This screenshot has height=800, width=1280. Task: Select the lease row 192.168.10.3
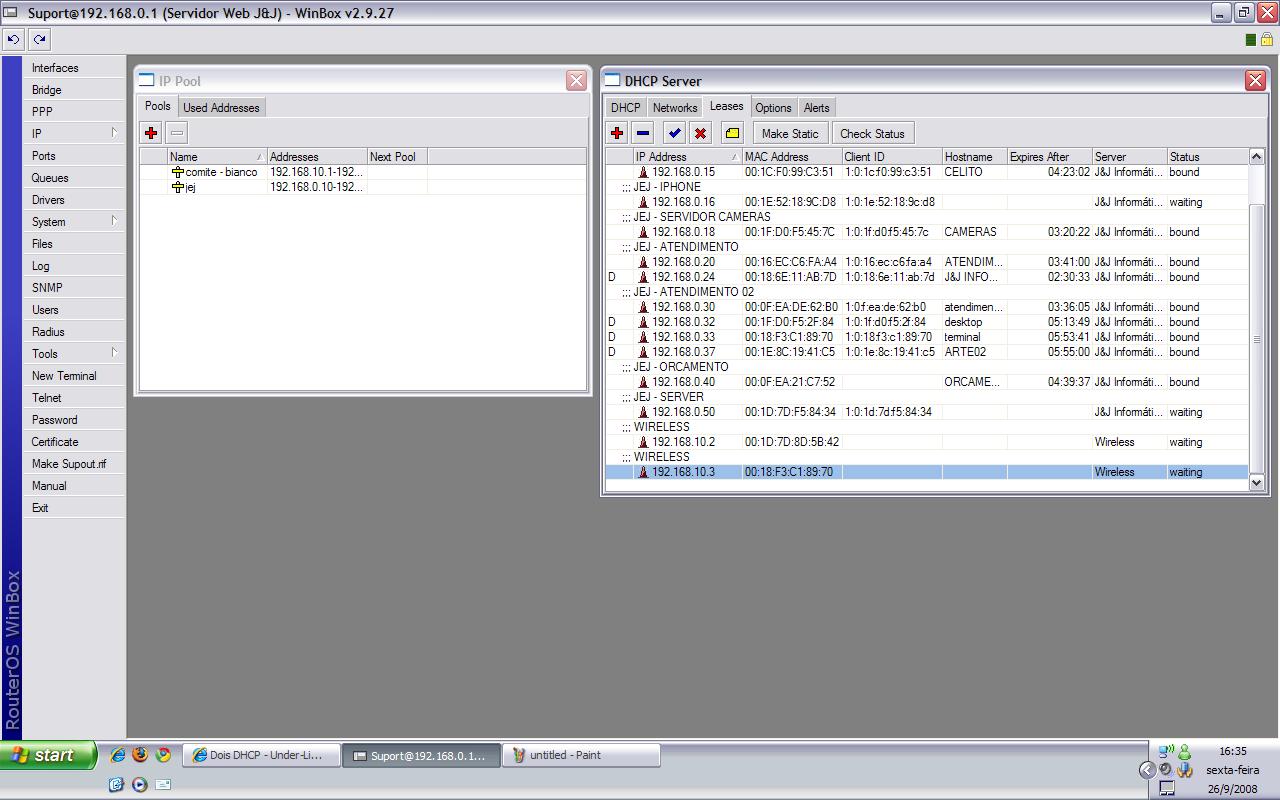(x=927, y=472)
